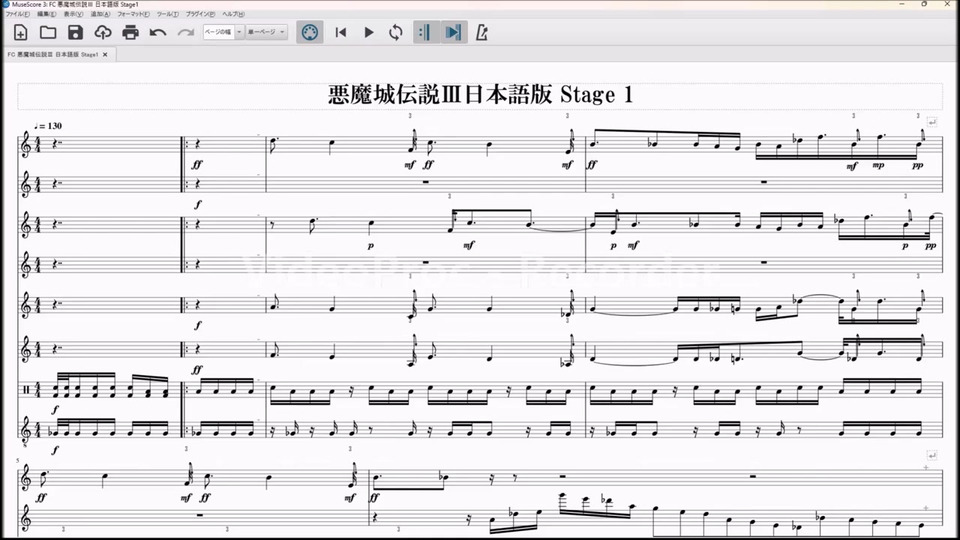Click inside the zoom level field
The height and width of the screenshot is (540, 960).
[219, 32]
